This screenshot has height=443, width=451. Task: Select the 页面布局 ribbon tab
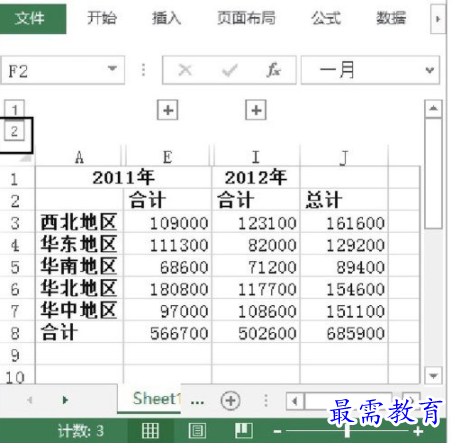tap(246, 18)
